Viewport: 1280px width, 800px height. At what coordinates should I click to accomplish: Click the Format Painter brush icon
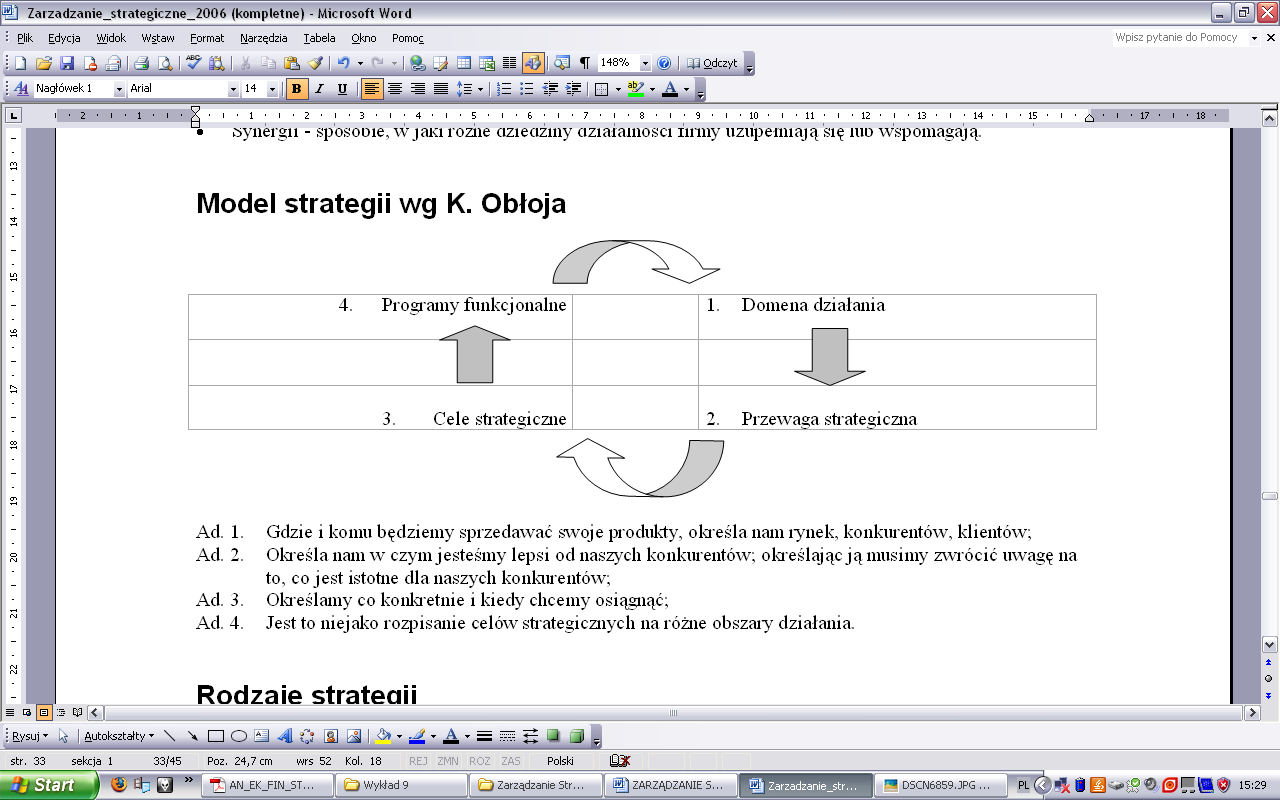tap(315, 63)
